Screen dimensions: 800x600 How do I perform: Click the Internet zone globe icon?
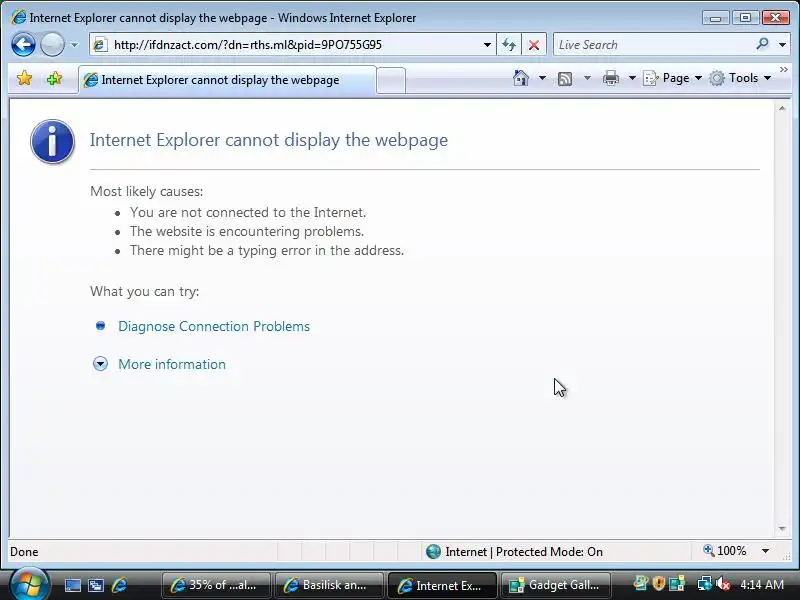(x=433, y=552)
